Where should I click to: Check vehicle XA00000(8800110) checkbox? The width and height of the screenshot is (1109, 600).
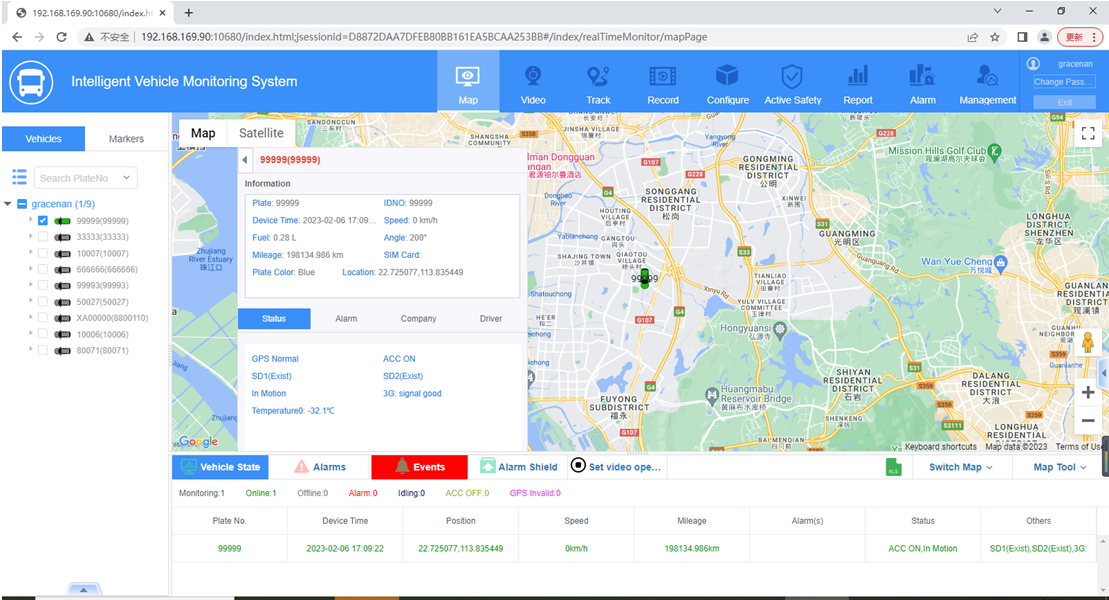coord(42,318)
